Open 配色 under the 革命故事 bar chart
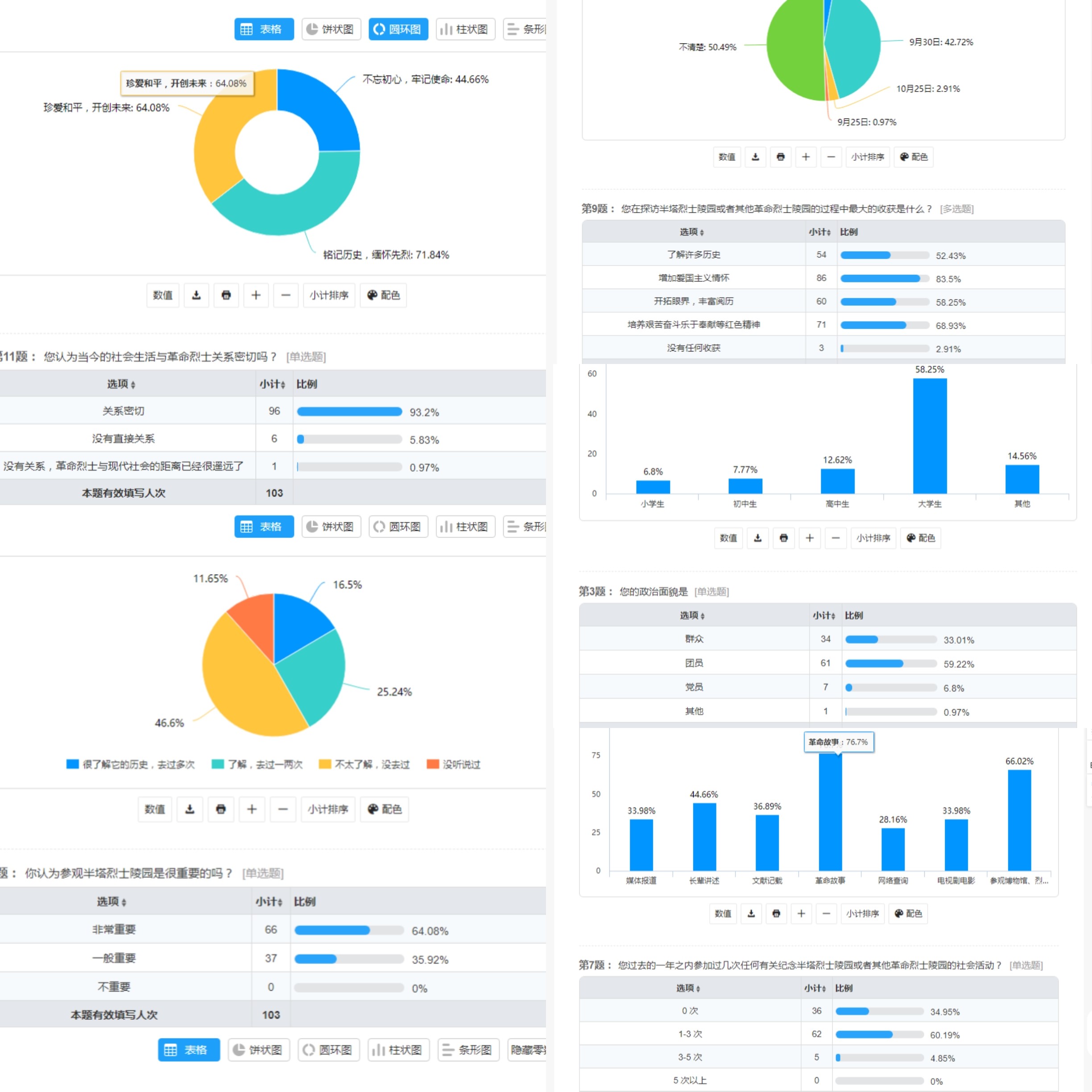The image size is (1092, 1092). pos(908,914)
